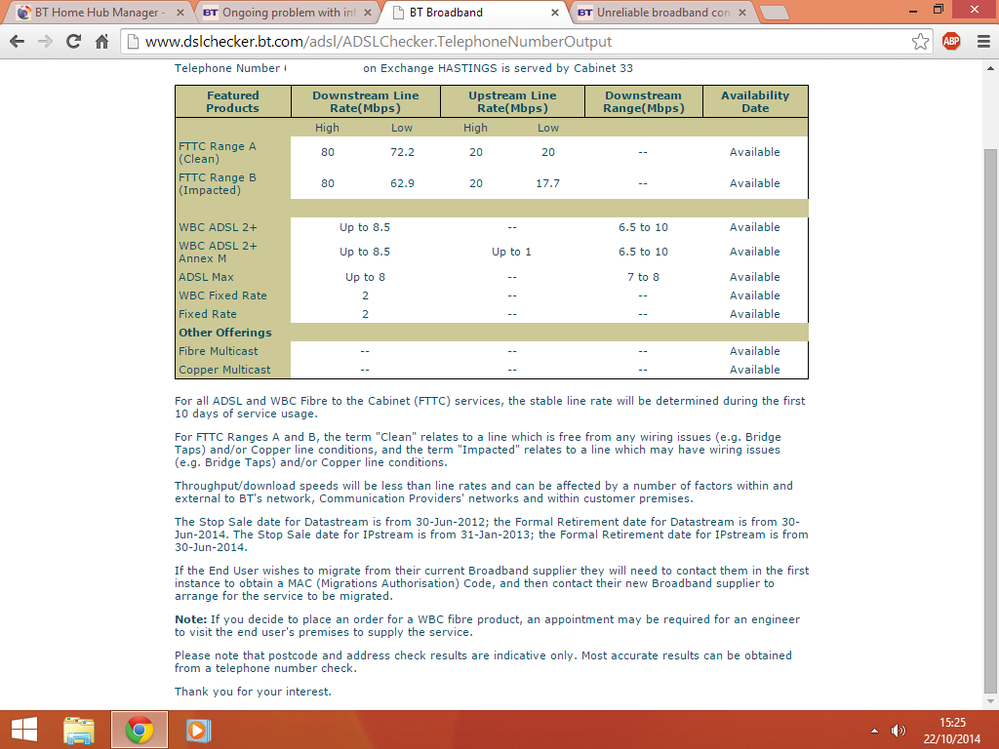Open a new browser tab

(775, 13)
